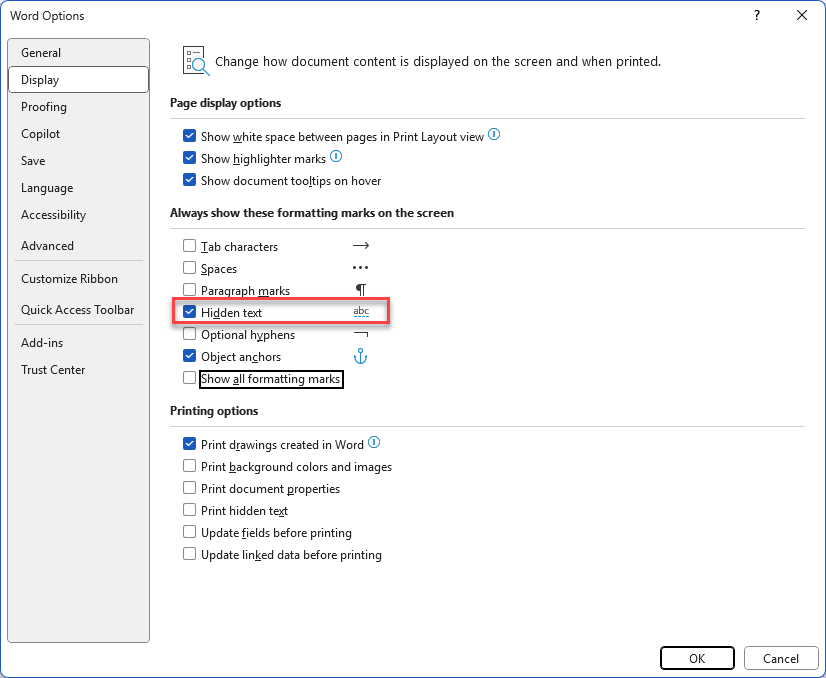Viewport: 826px width, 678px height.
Task: Click the blue object anchor symbol
Action: pyautogui.click(x=360, y=357)
